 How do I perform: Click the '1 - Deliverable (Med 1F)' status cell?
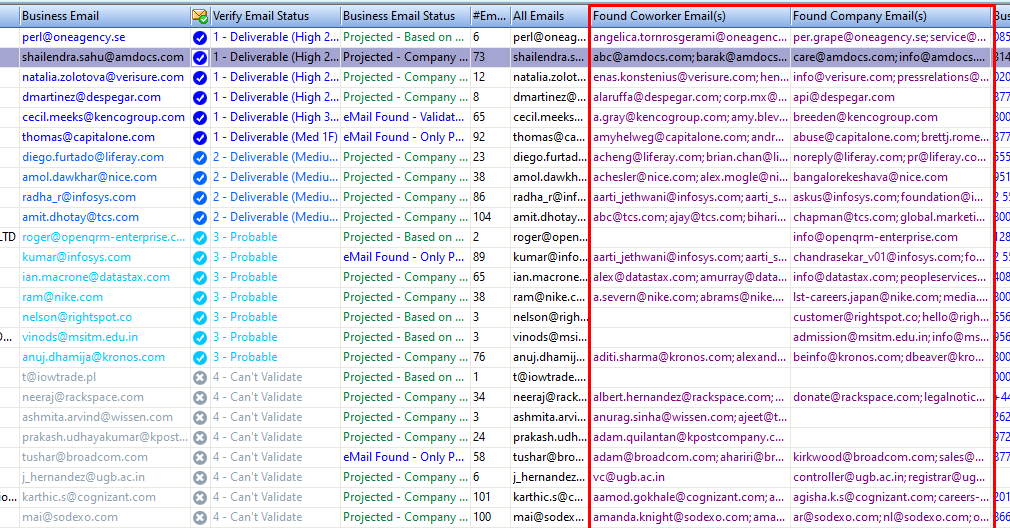(x=275, y=137)
